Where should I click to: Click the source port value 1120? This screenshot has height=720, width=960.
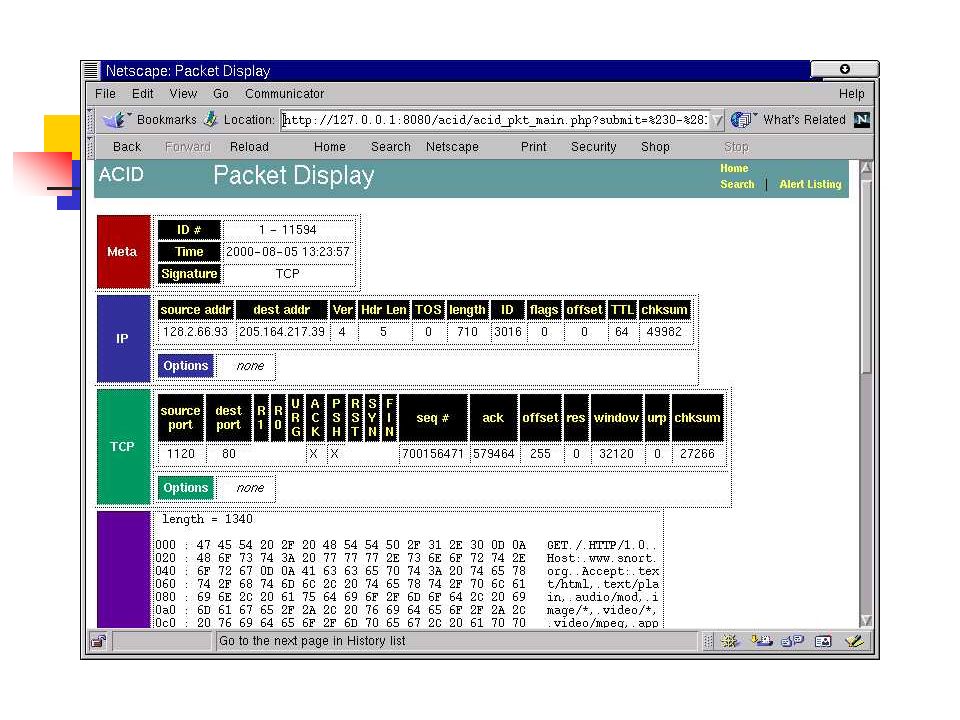[x=181, y=454]
